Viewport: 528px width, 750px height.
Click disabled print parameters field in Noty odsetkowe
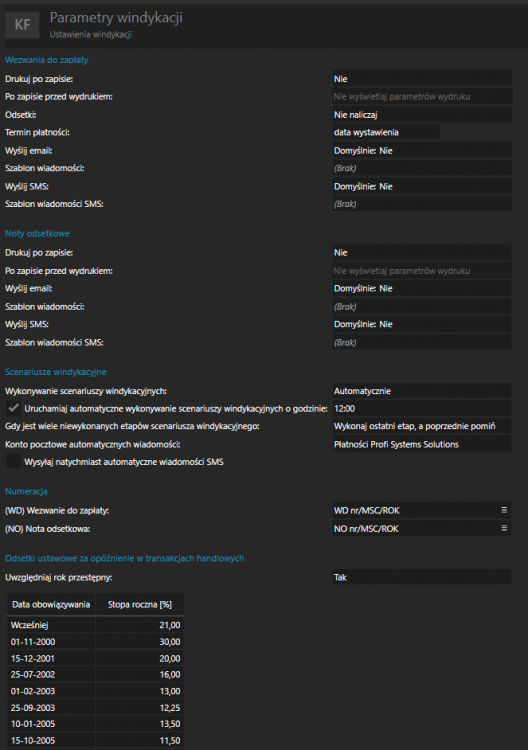click(422, 271)
